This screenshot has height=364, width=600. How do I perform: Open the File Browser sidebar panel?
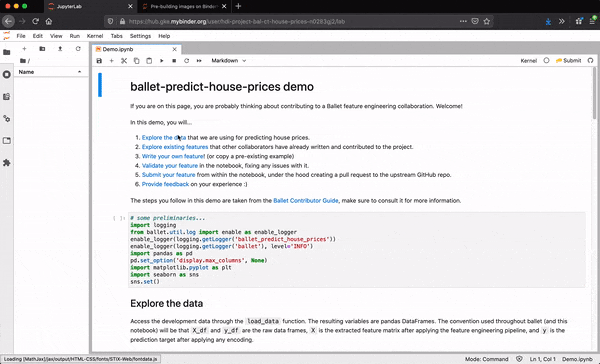point(7,52)
